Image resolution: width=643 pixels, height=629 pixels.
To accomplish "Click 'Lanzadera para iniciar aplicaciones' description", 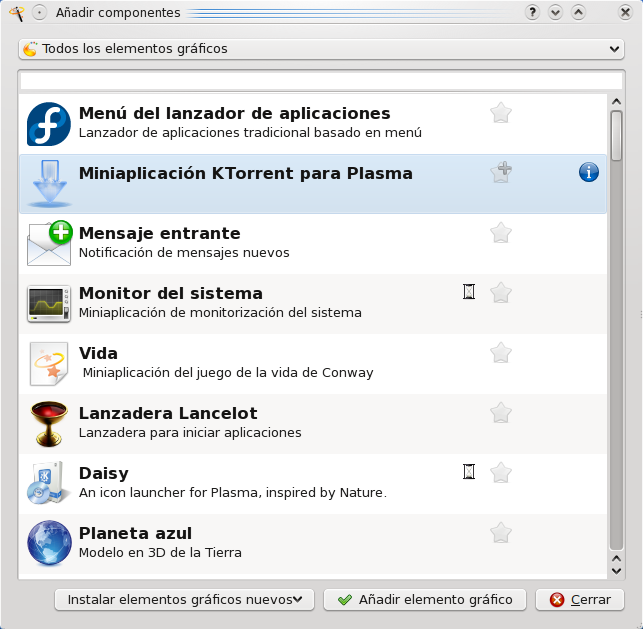I will (x=190, y=433).
